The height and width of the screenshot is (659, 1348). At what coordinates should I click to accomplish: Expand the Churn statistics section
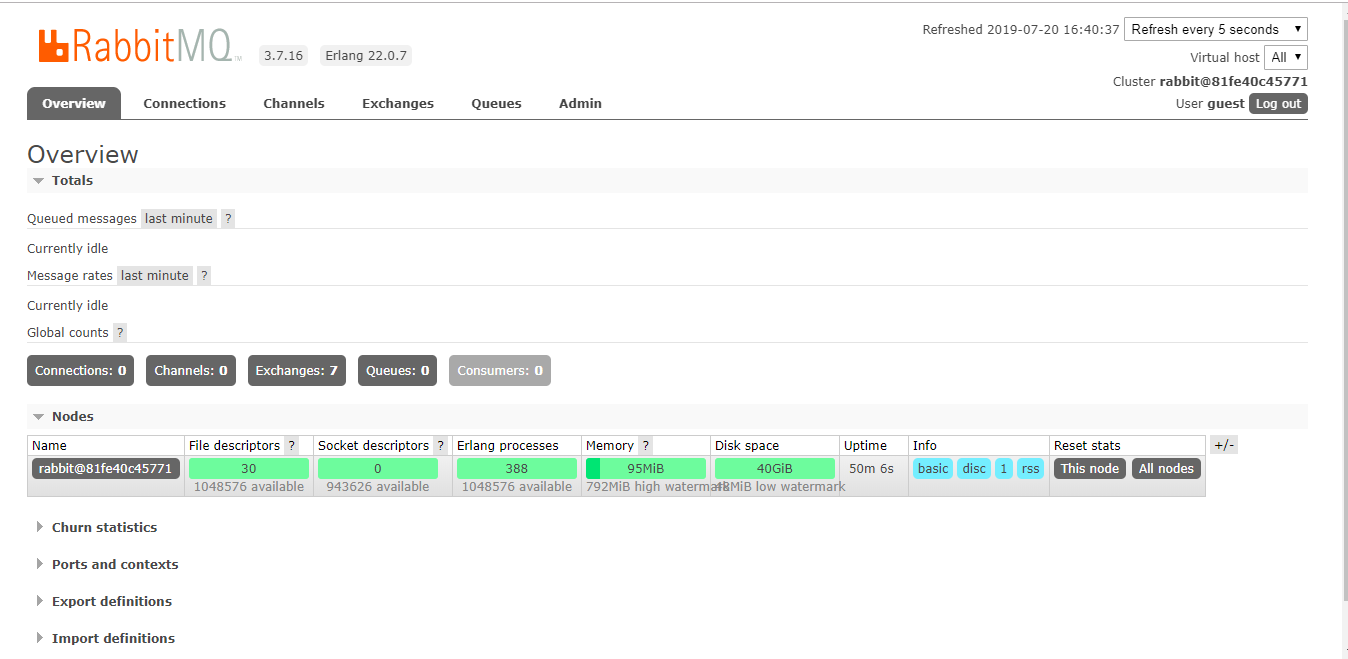(104, 528)
